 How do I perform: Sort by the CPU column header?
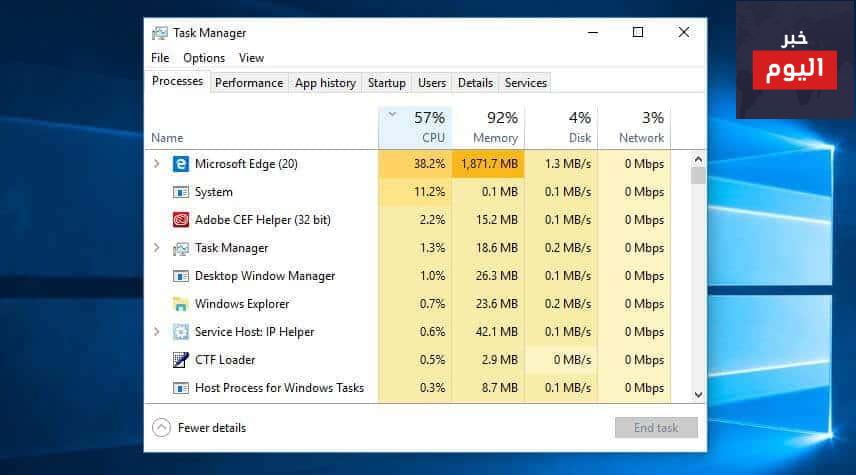pos(415,128)
